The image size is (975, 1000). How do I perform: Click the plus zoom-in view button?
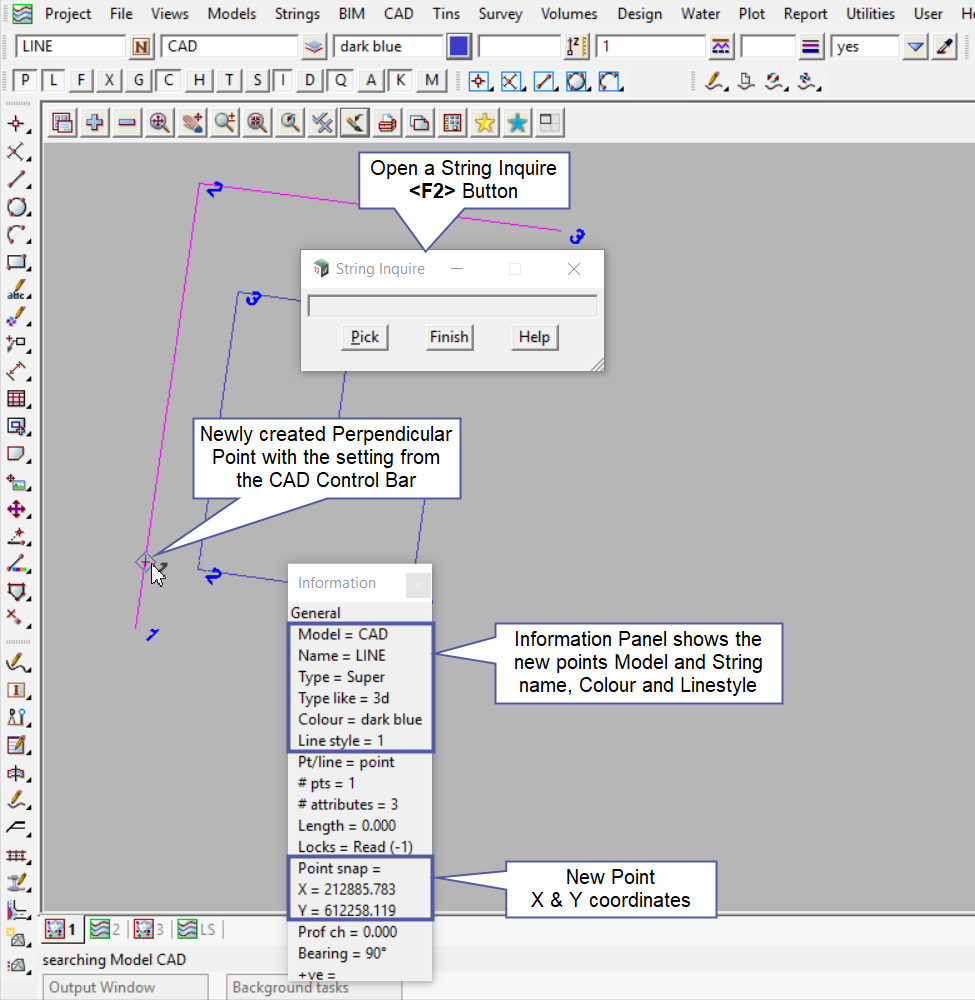pos(95,123)
